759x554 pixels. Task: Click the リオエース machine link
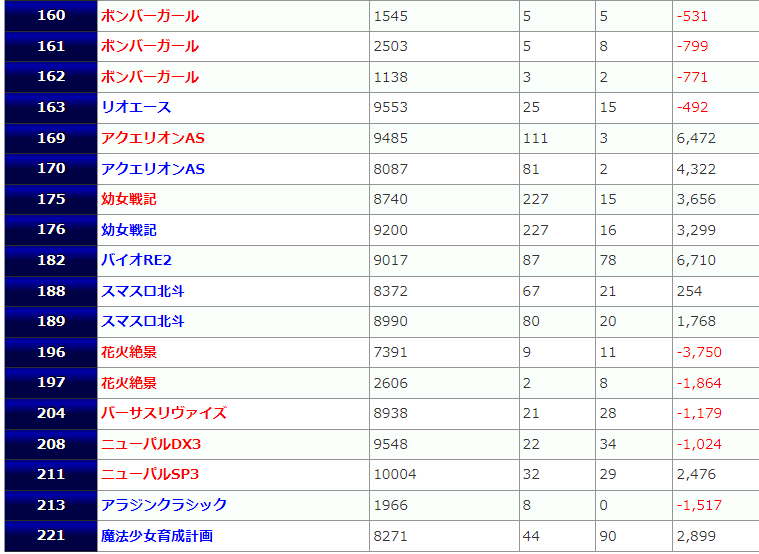(136, 107)
